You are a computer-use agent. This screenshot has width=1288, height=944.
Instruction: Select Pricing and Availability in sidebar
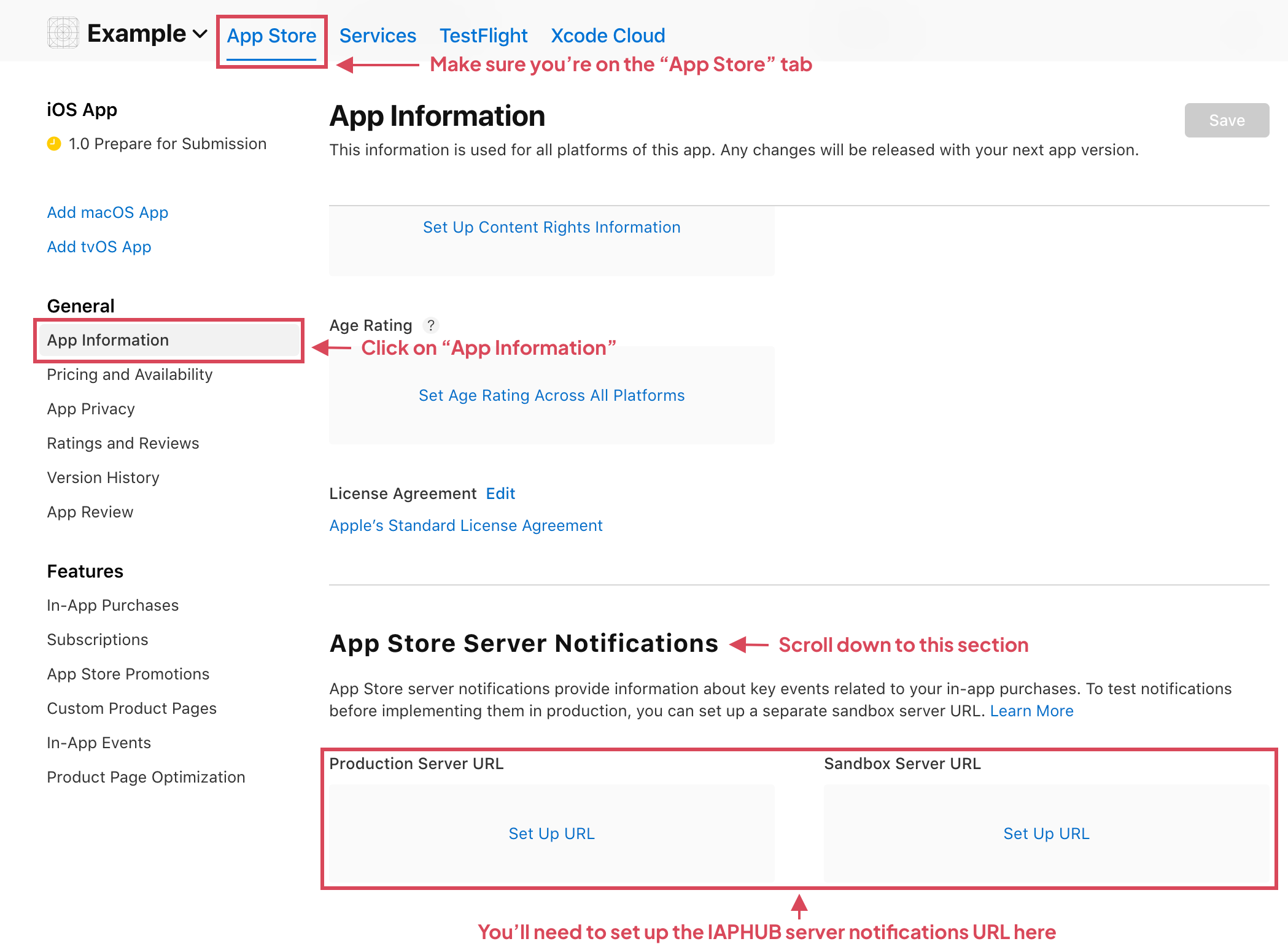tap(130, 374)
